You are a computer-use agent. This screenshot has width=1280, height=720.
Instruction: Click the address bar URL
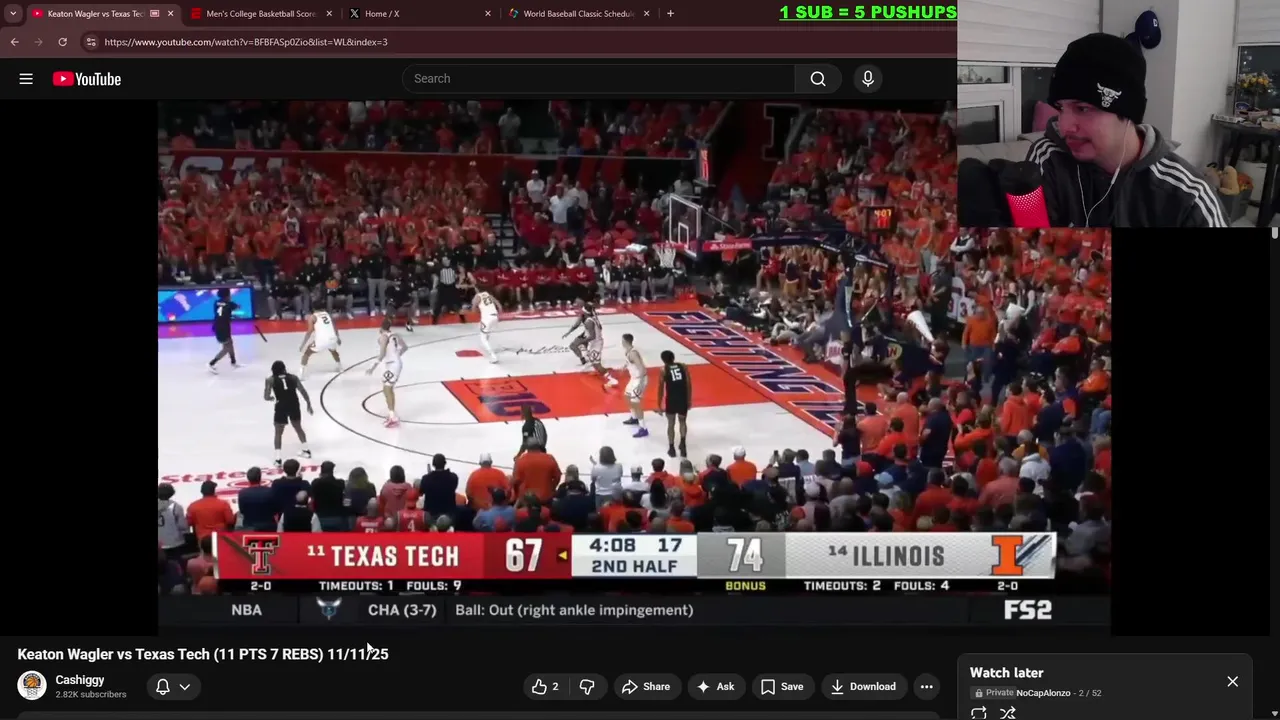click(x=246, y=42)
